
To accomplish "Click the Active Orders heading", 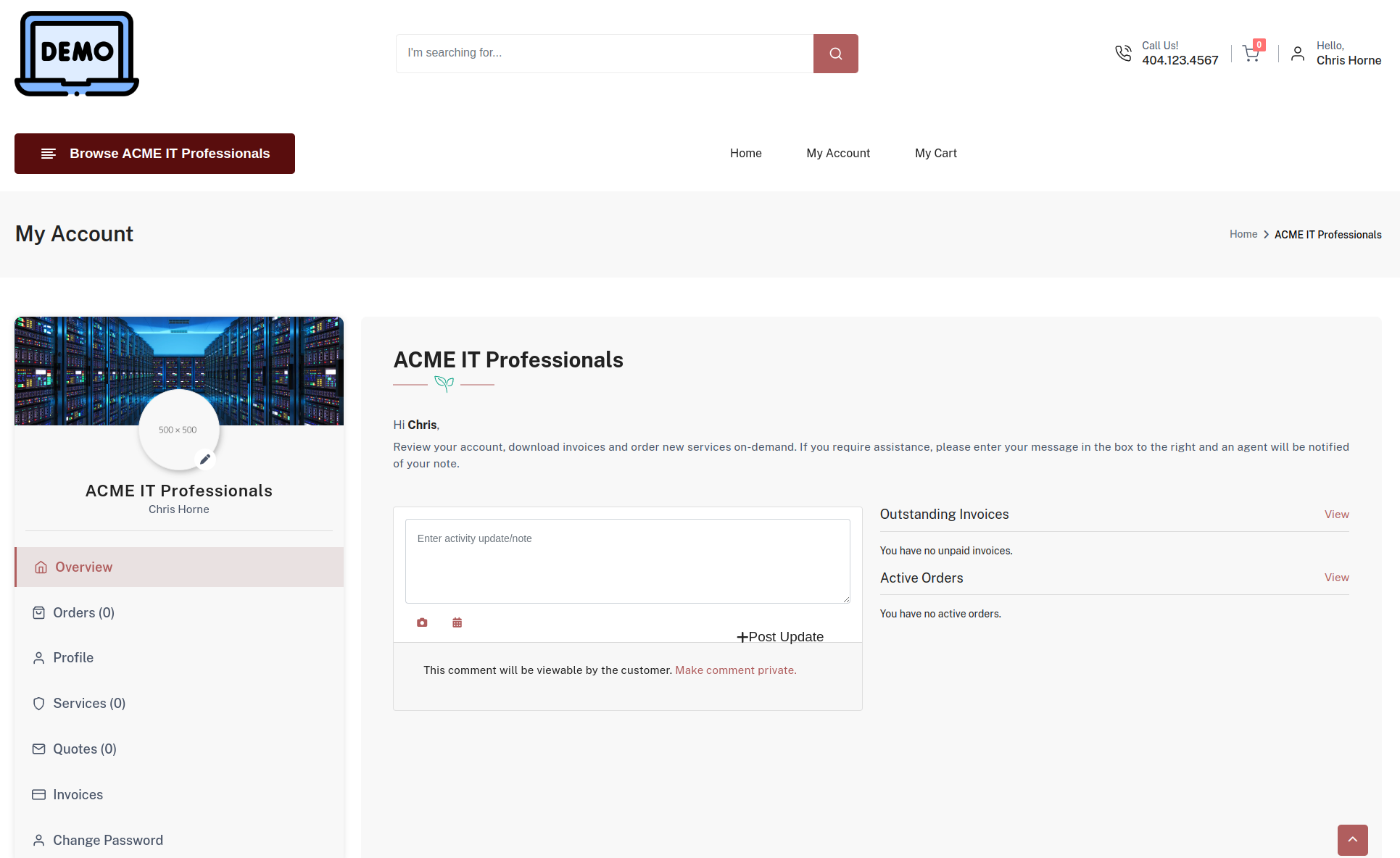I will (x=921, y=578).
